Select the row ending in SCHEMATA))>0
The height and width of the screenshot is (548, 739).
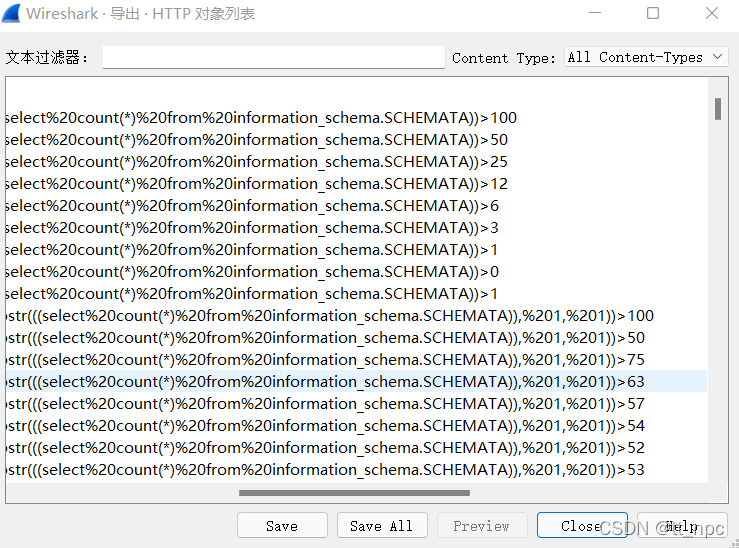(x=356, y=272)
